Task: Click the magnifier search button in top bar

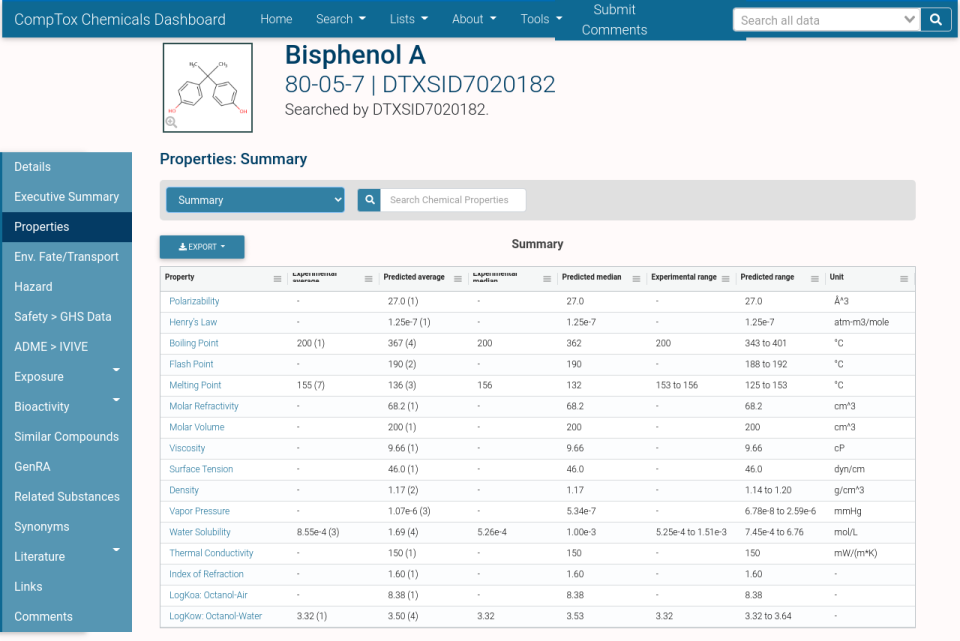Action: click(936, 20)
